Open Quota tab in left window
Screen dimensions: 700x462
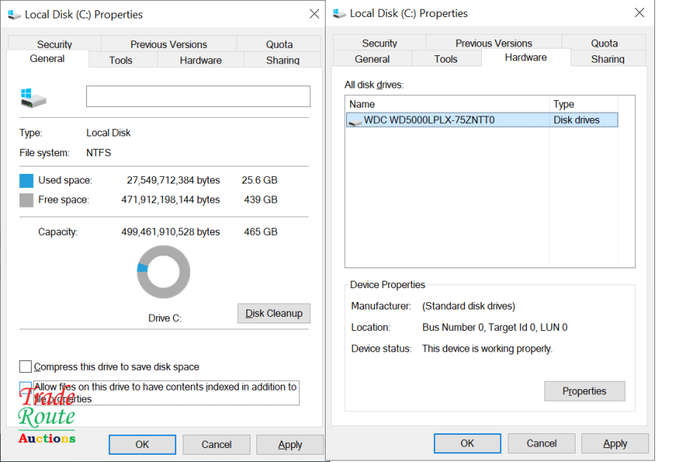click(x=279, y=44)
